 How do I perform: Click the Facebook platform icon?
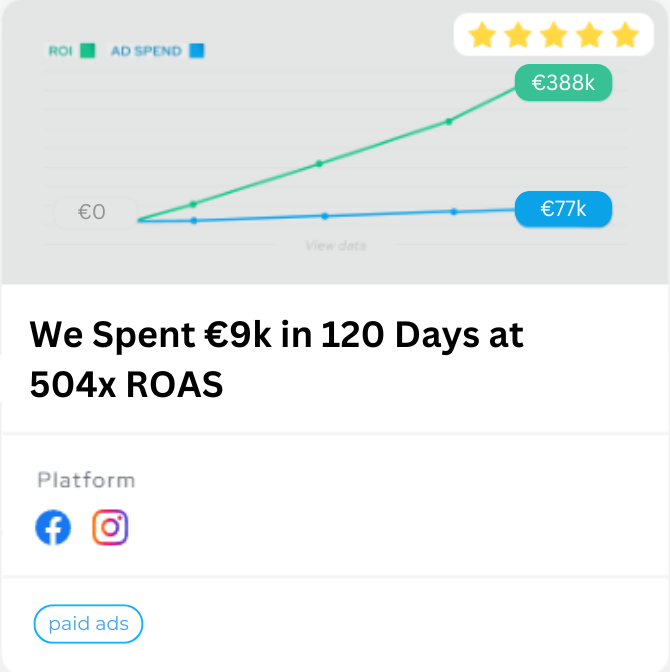pos(53,527)
